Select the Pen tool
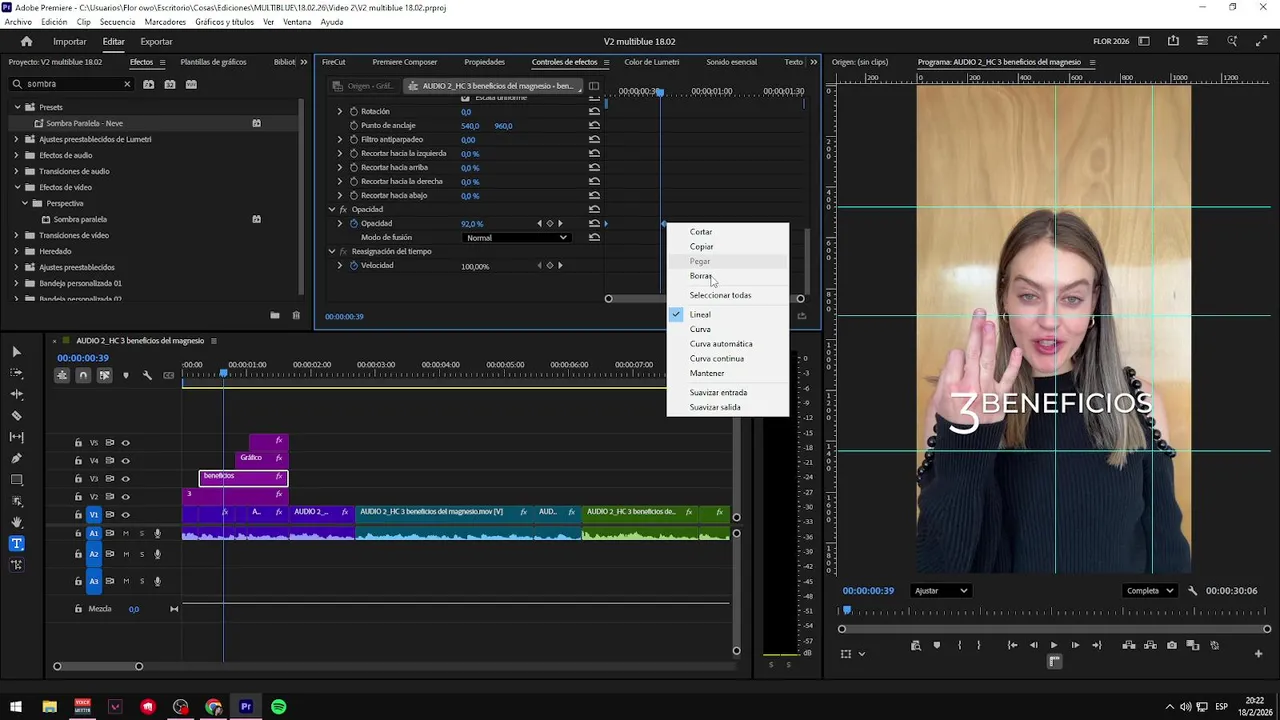1280x720 pixels. pyautogui.click(x=16, y=458)
